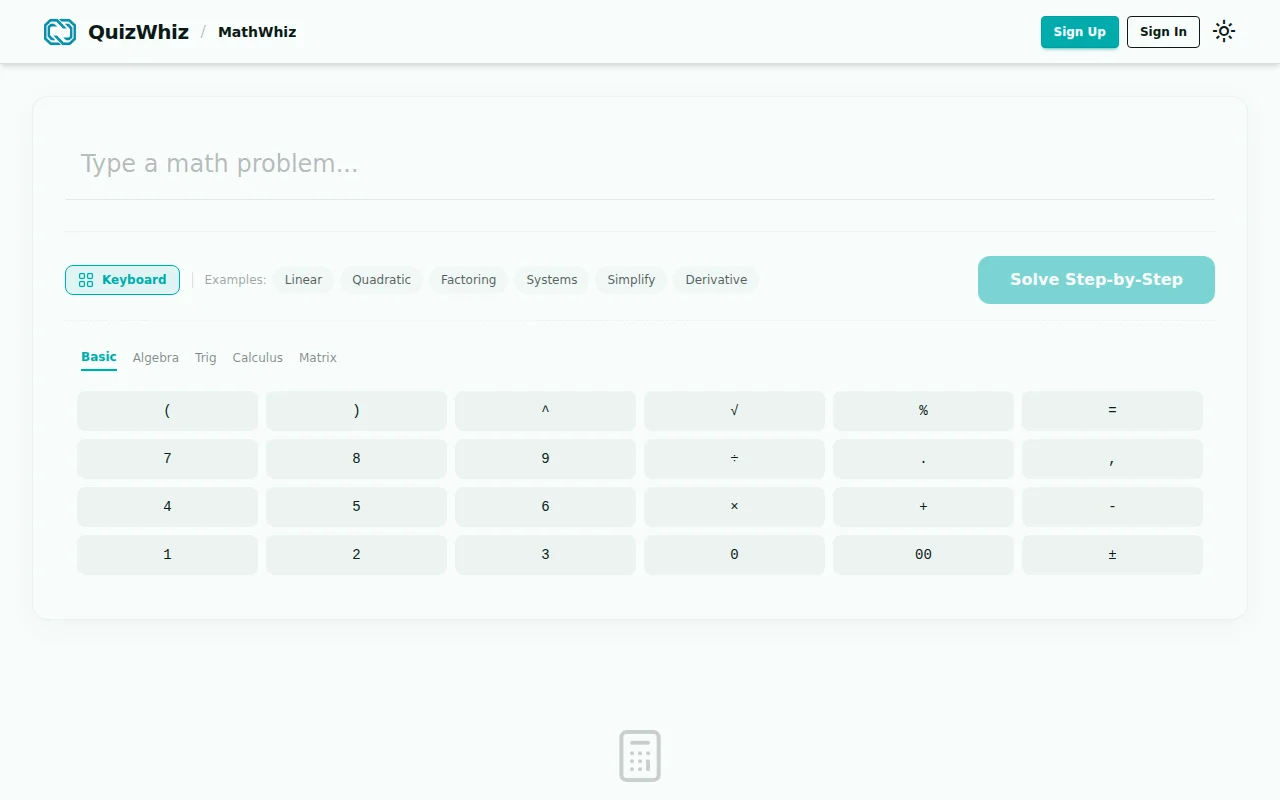Tap the number 8 key

coord(356,459)
